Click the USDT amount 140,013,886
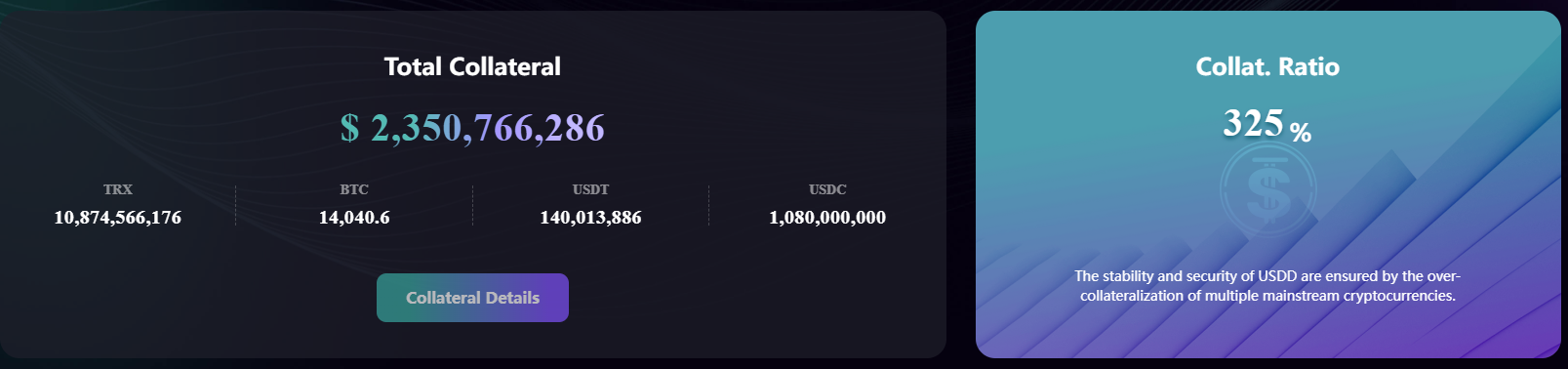 590,218
